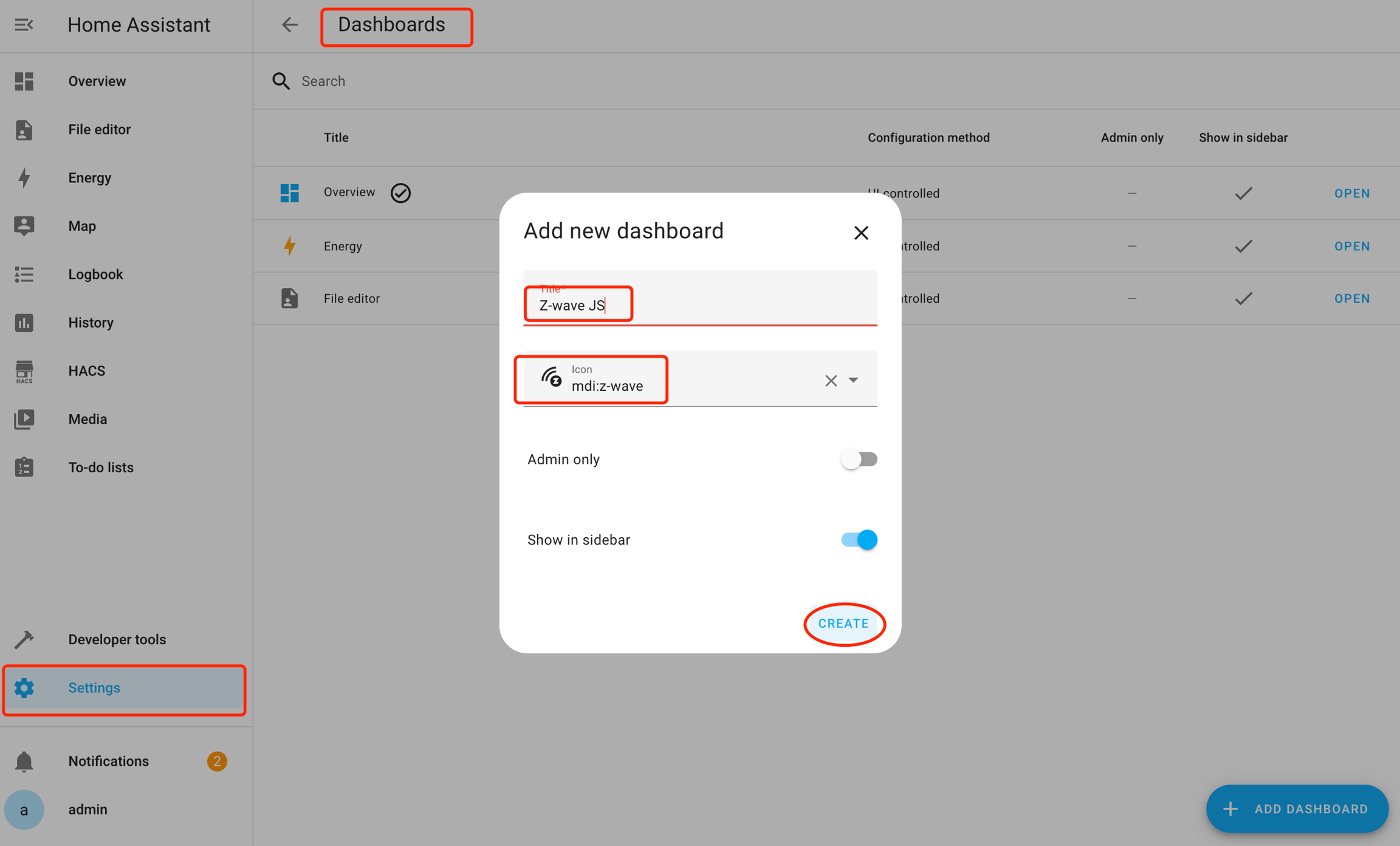Viewport: 1400px width, 846px height.
Task: Click the dashboard Title input field
Action: click(x=699, y=305)
